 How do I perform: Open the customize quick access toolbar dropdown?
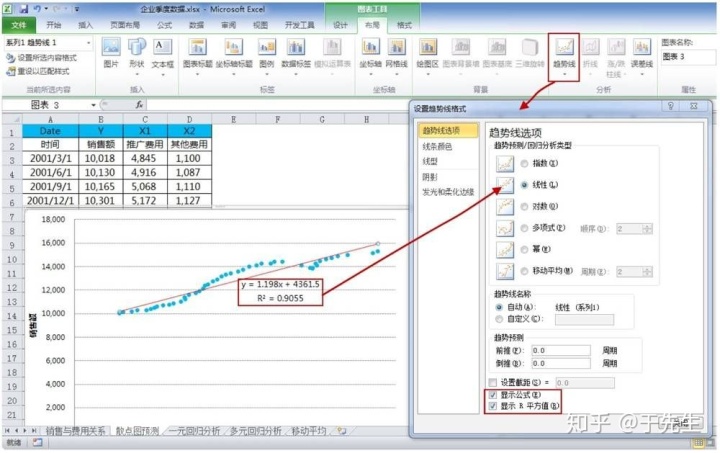(x=77, y=9)
